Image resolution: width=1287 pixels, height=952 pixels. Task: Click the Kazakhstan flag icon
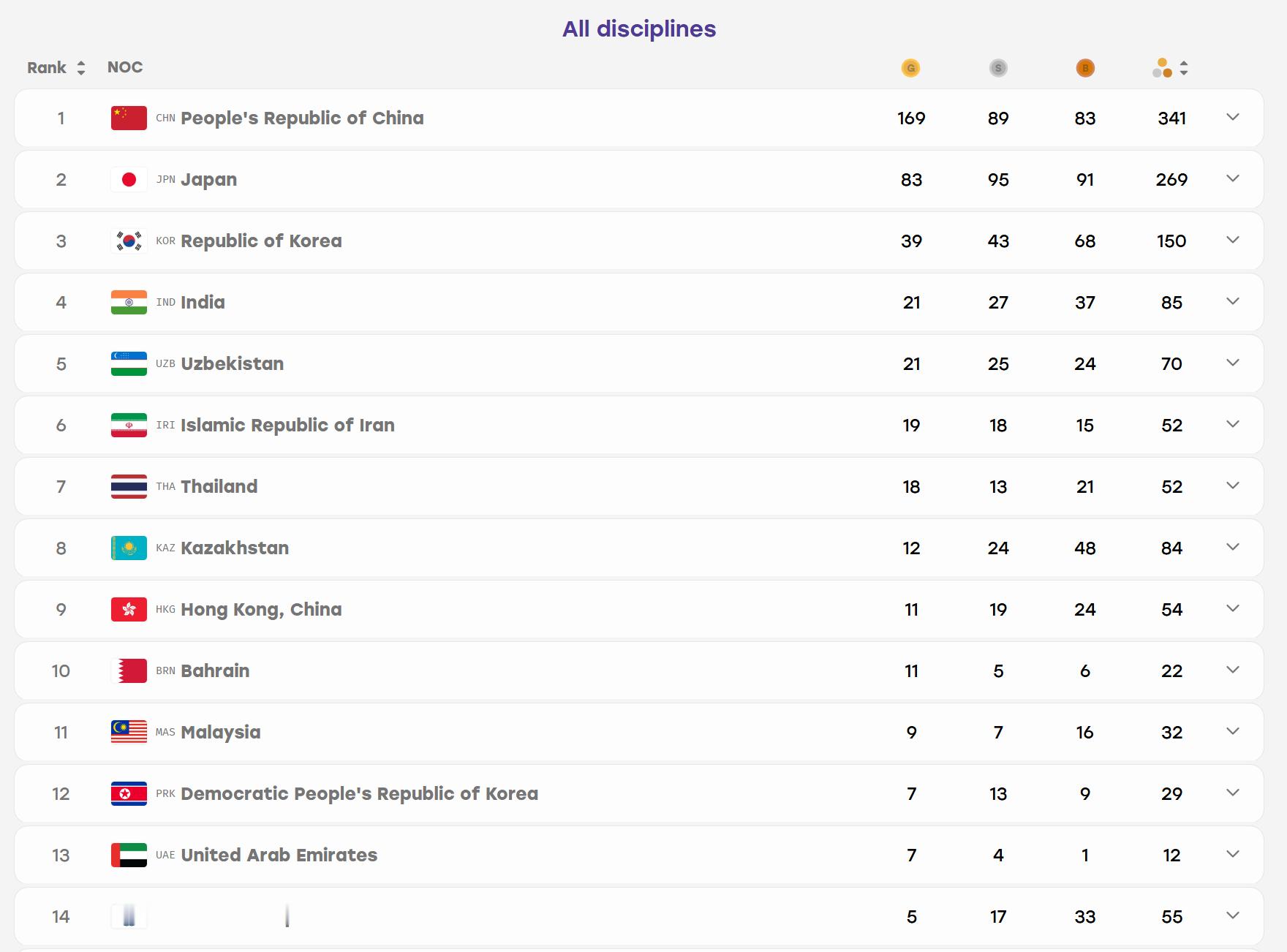(x=129, y=548)
